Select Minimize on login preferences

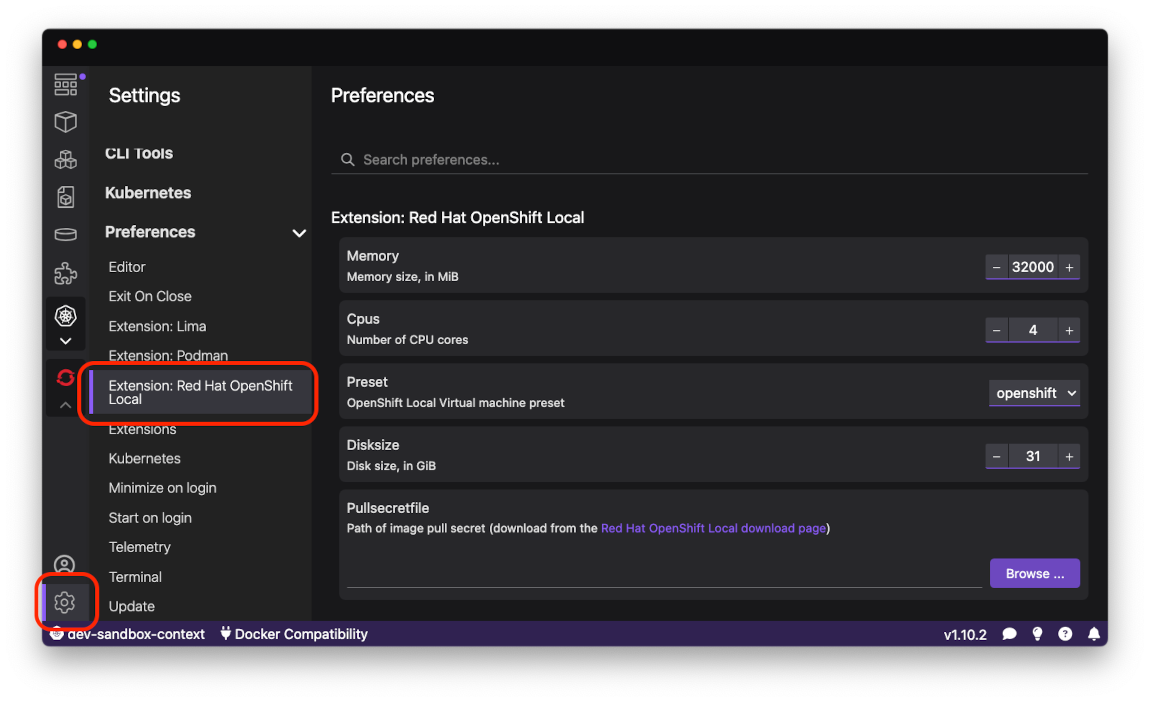pyautogui.click(x=162, y=488)
